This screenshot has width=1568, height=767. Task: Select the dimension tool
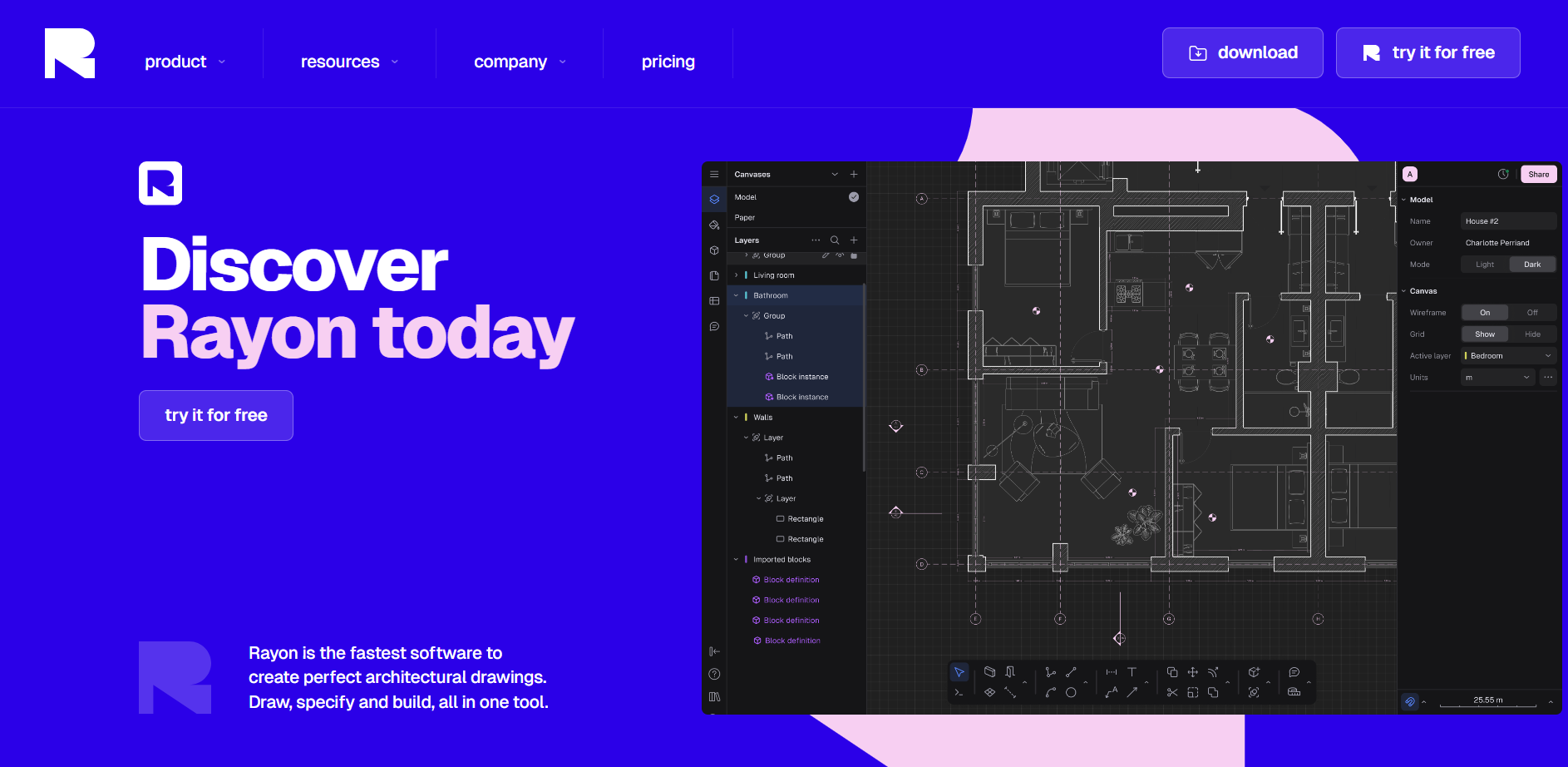pos(1112,672)
